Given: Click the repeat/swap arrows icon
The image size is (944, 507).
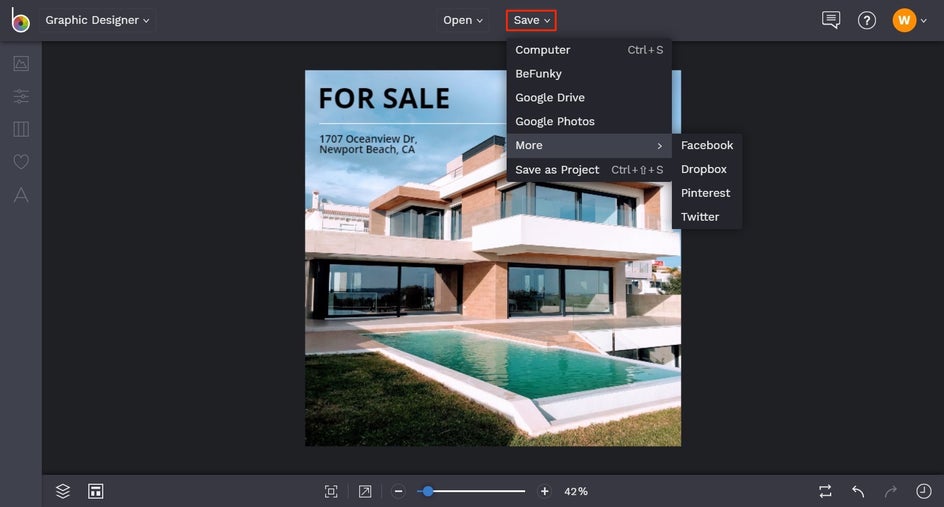Looking at the screenshot, I should (825, 491).
